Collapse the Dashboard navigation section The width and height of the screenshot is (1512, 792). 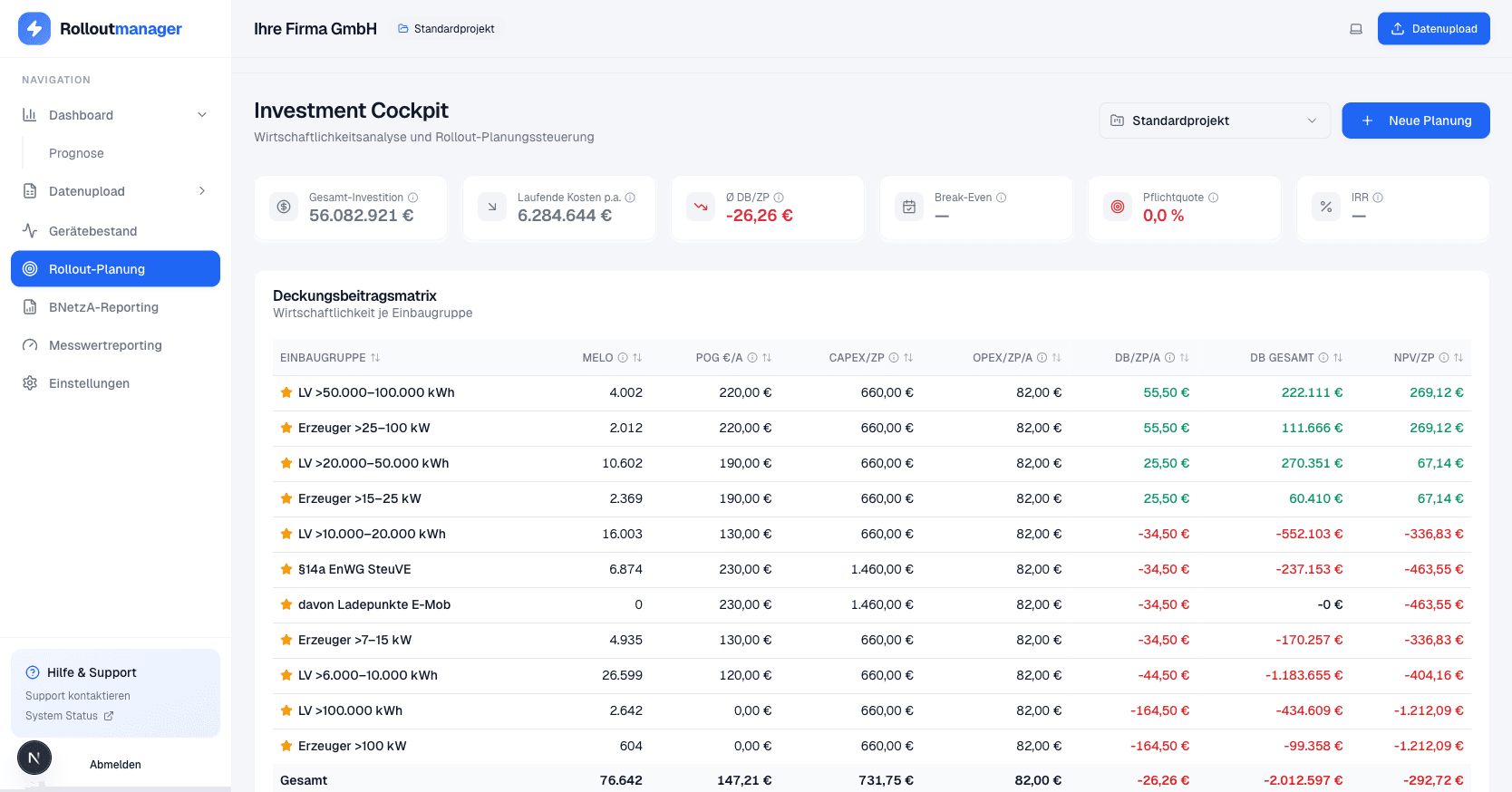(202, 115)
